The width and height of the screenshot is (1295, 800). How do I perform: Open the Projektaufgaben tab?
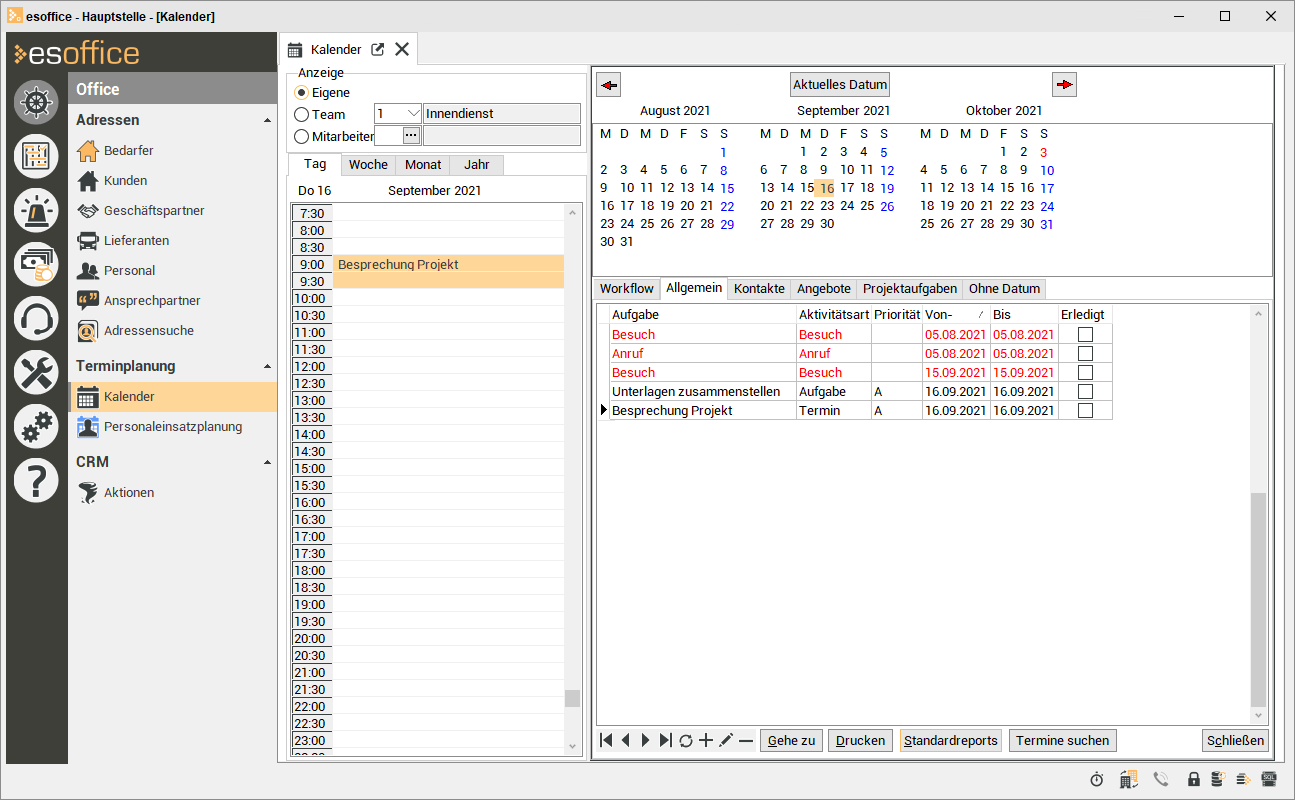coord(910,289)
